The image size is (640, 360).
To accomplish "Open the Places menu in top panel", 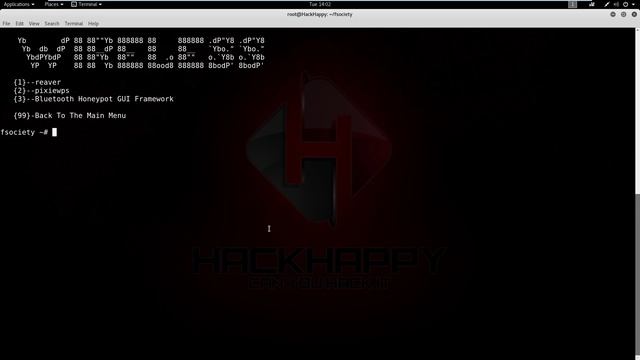I will [54, 4].
